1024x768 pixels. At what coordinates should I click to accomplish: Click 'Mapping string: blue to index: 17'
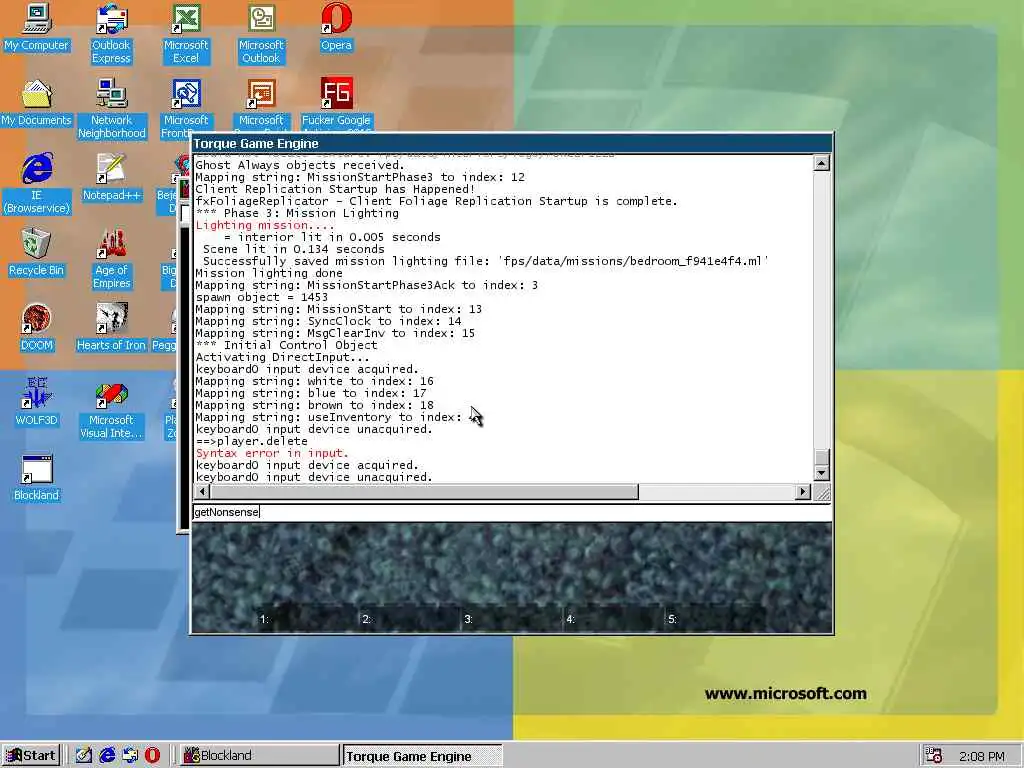[x=311, y=393]
